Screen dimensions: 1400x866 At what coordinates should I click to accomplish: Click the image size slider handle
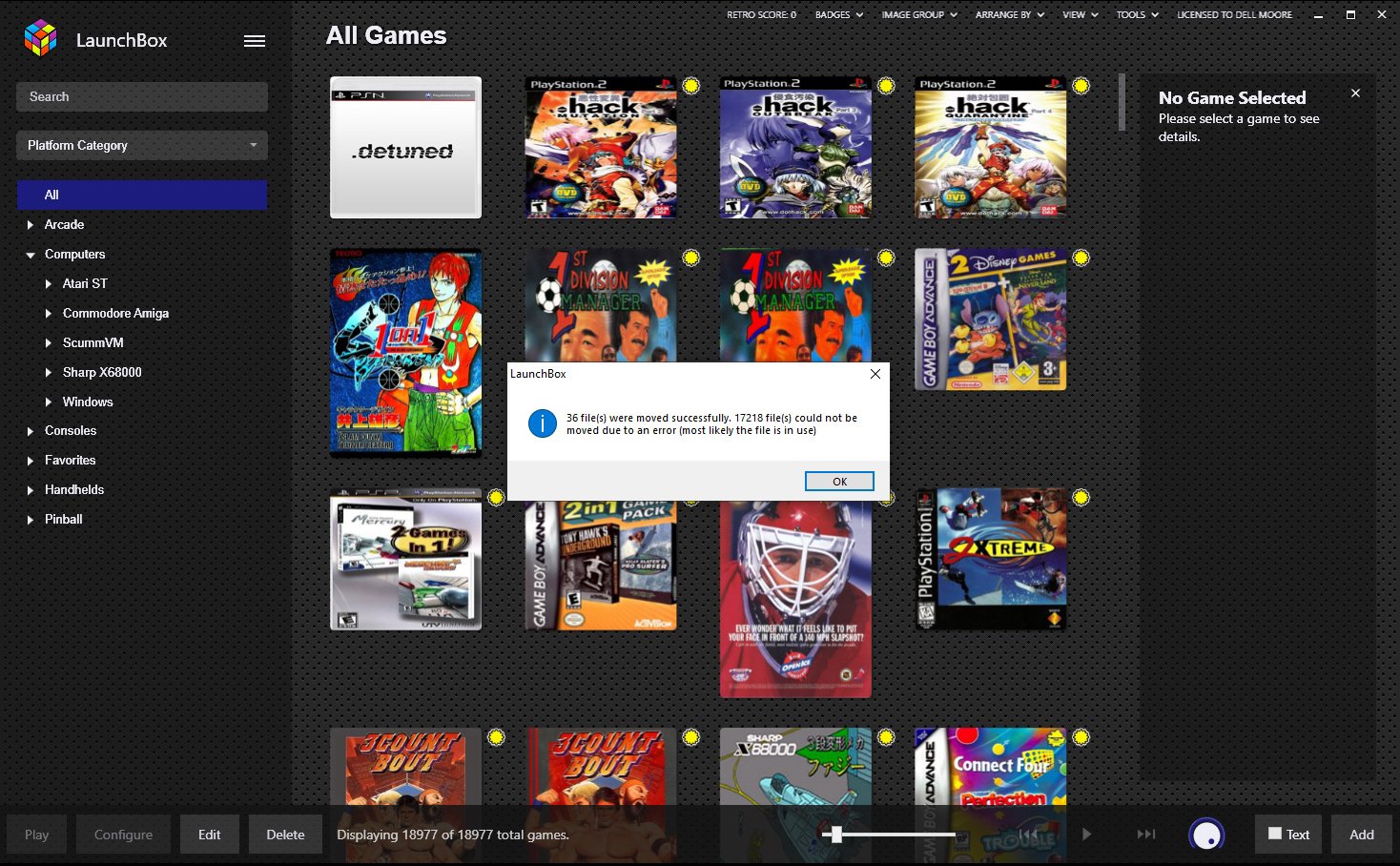point(836,835)
